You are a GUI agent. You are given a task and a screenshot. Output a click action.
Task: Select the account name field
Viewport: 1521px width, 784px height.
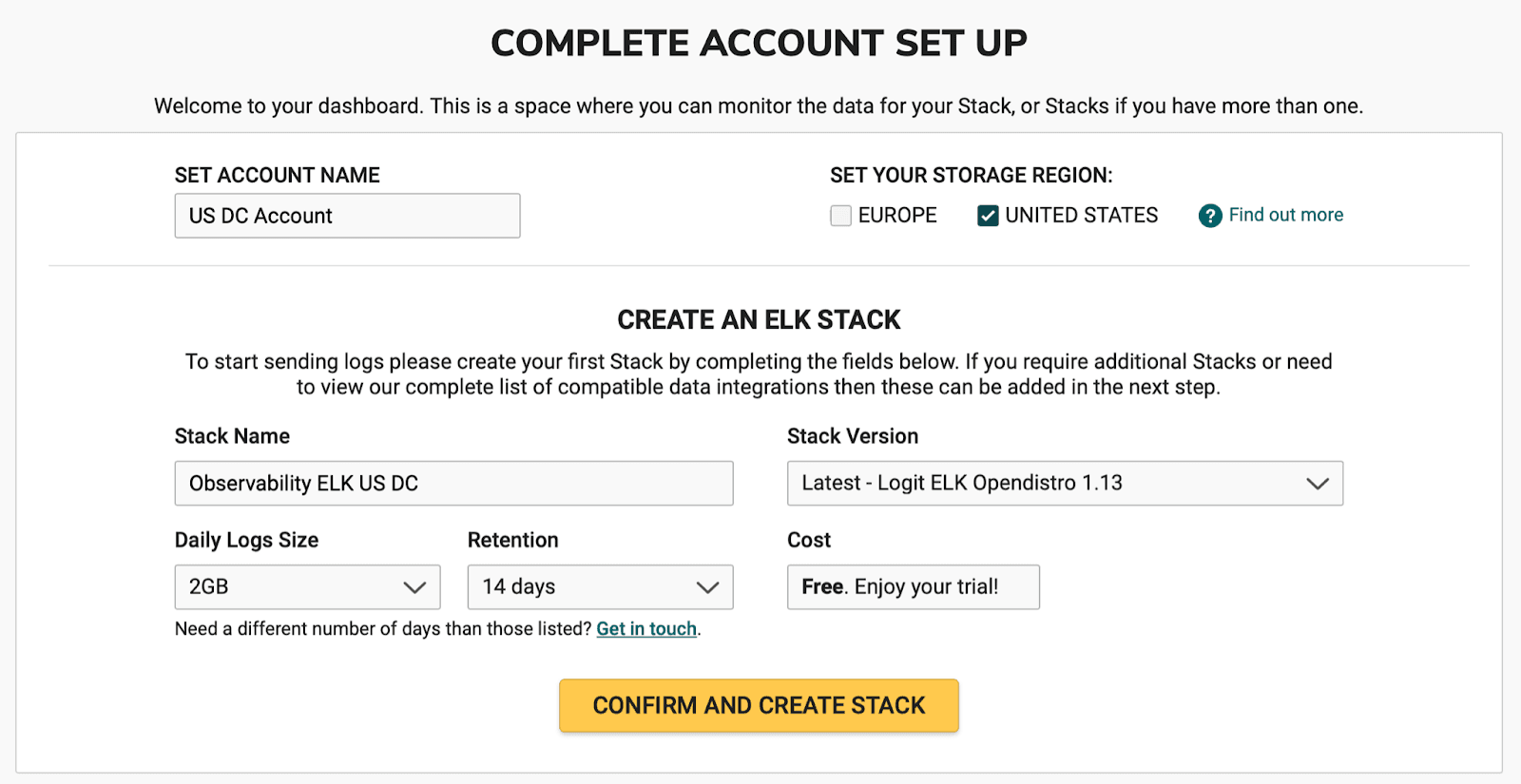click(x=347, y=216)
